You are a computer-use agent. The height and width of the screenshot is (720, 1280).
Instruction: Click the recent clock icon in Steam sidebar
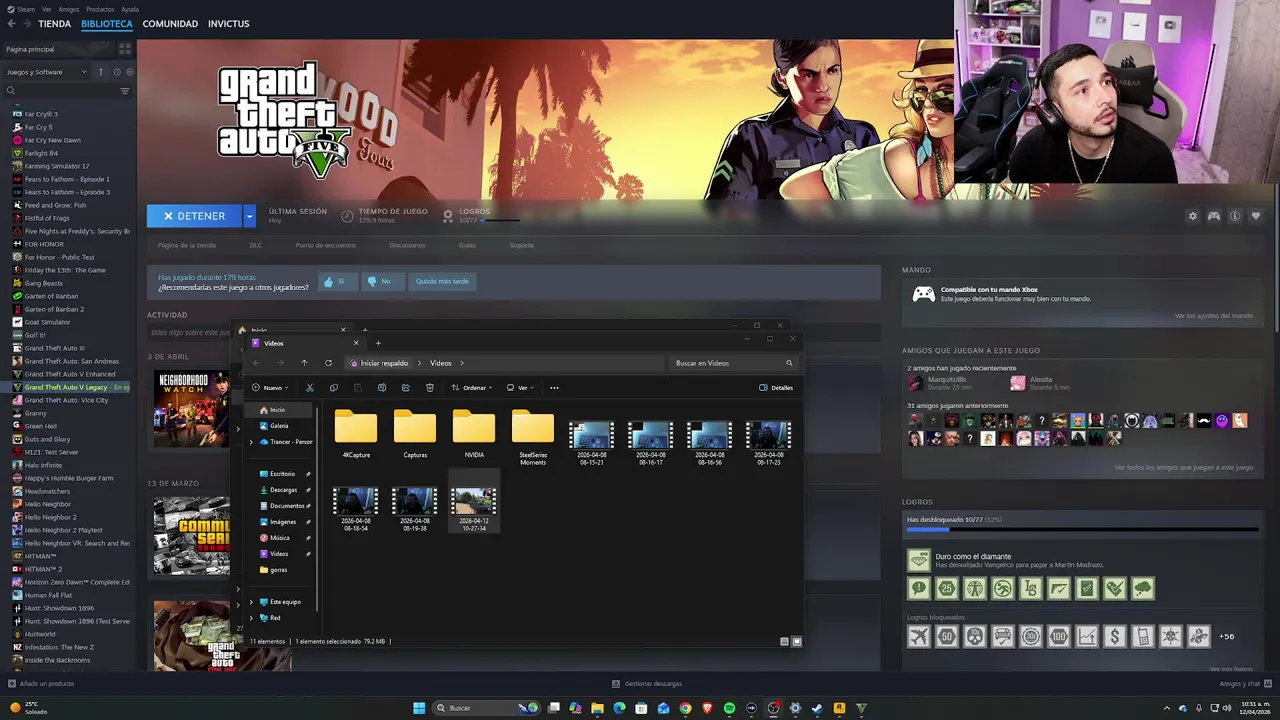tap(117, 72)
